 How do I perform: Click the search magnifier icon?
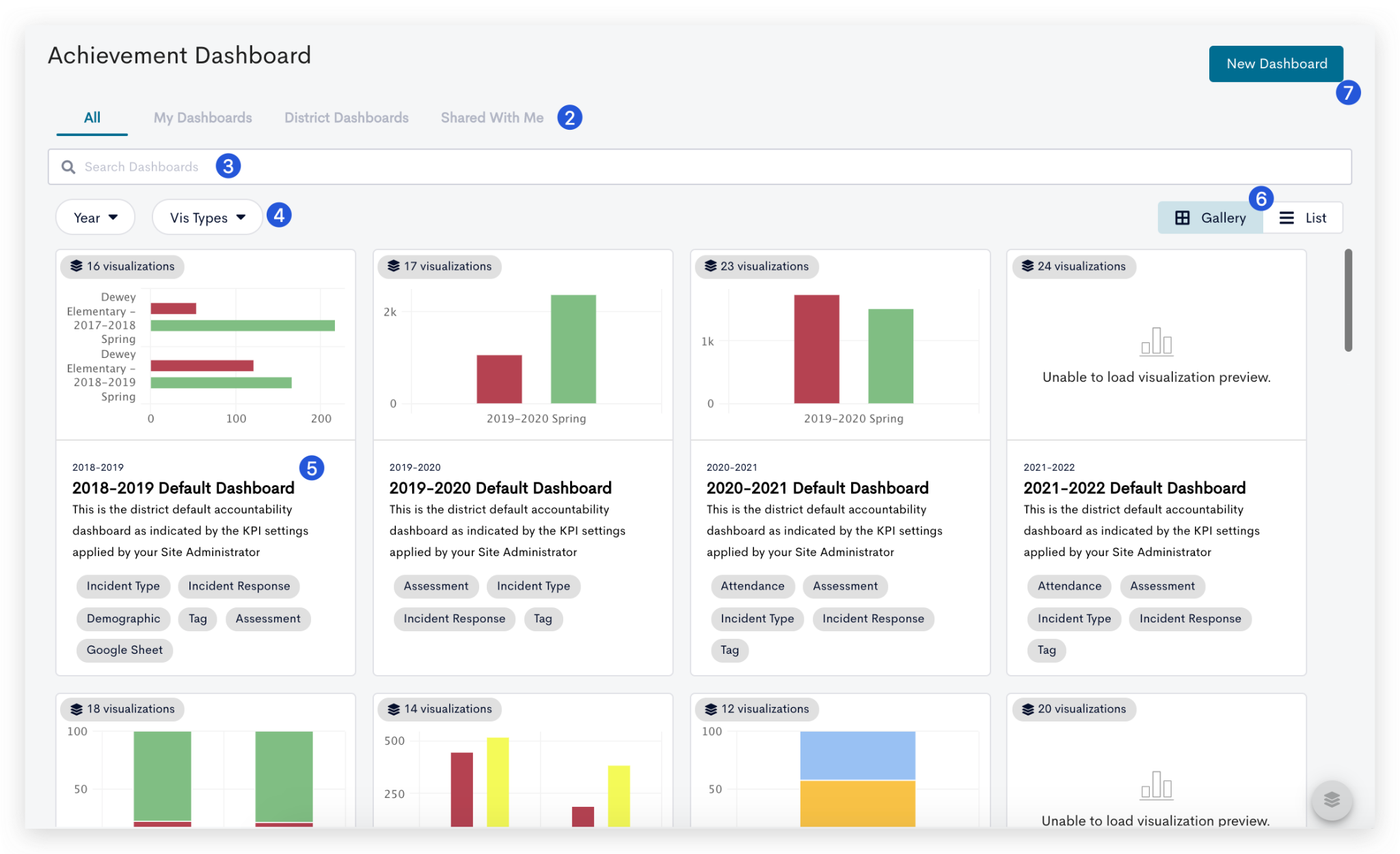[x=68, y=167]
